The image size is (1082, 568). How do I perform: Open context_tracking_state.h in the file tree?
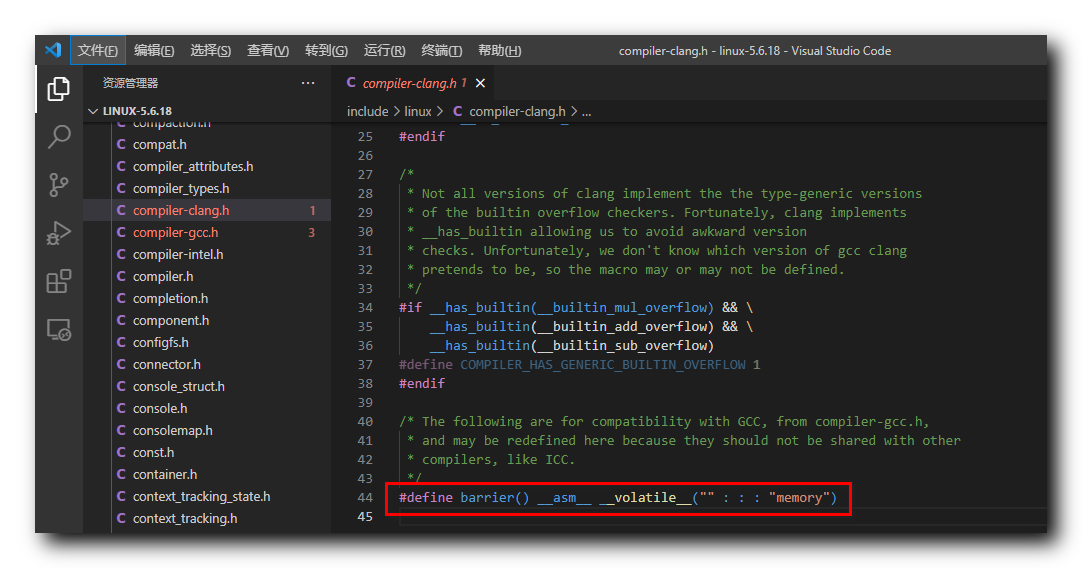201,496
